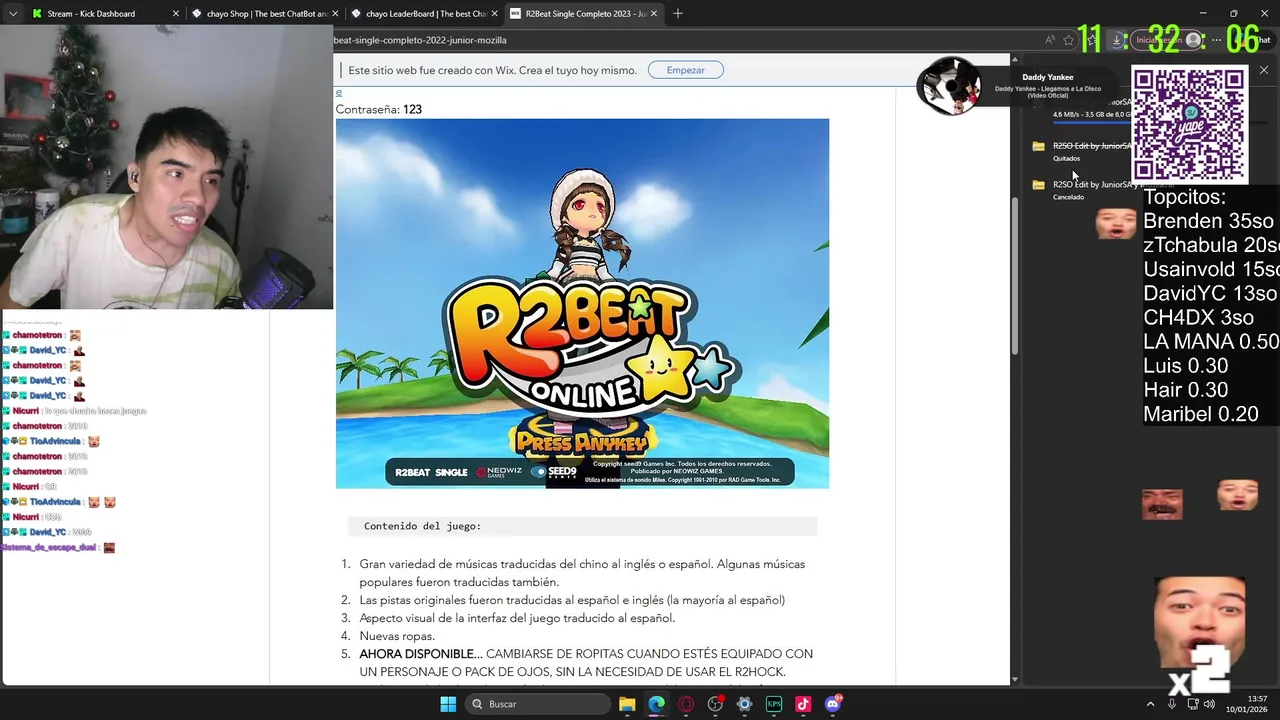Click the read aloud icon
The height and width of the screenshot is (720, 1280).
[1049, 40]
